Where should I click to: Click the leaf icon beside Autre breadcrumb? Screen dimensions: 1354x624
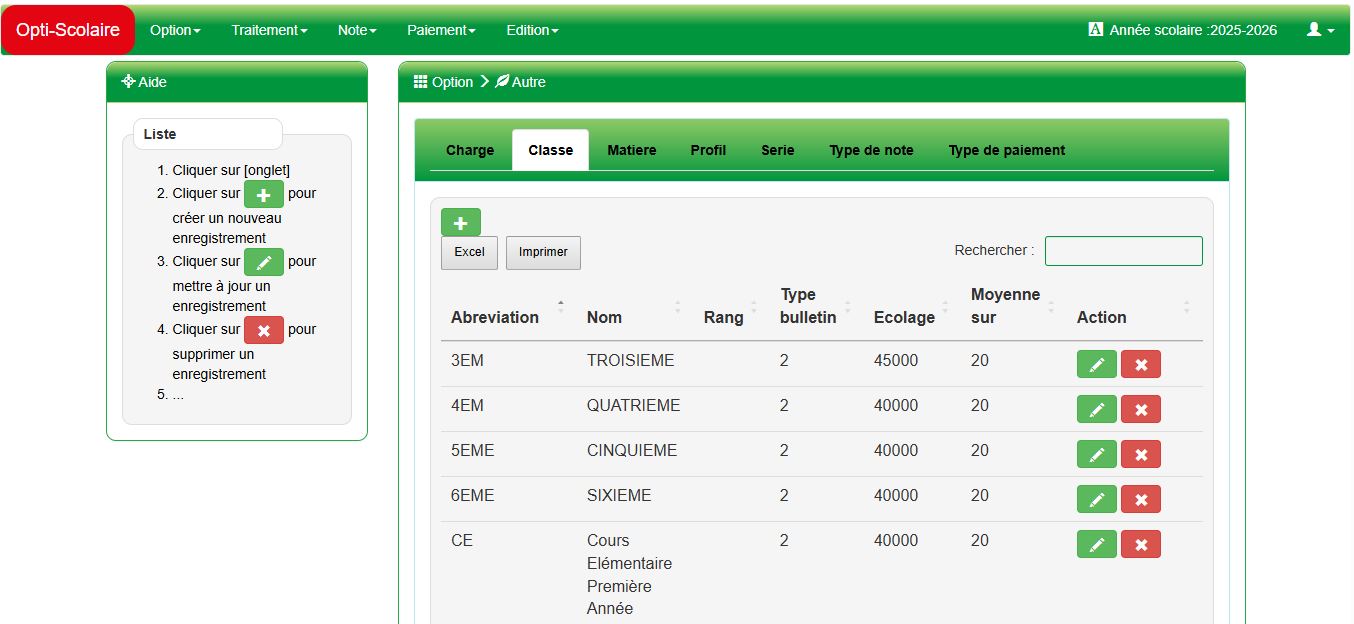click(x=502, y=82)
